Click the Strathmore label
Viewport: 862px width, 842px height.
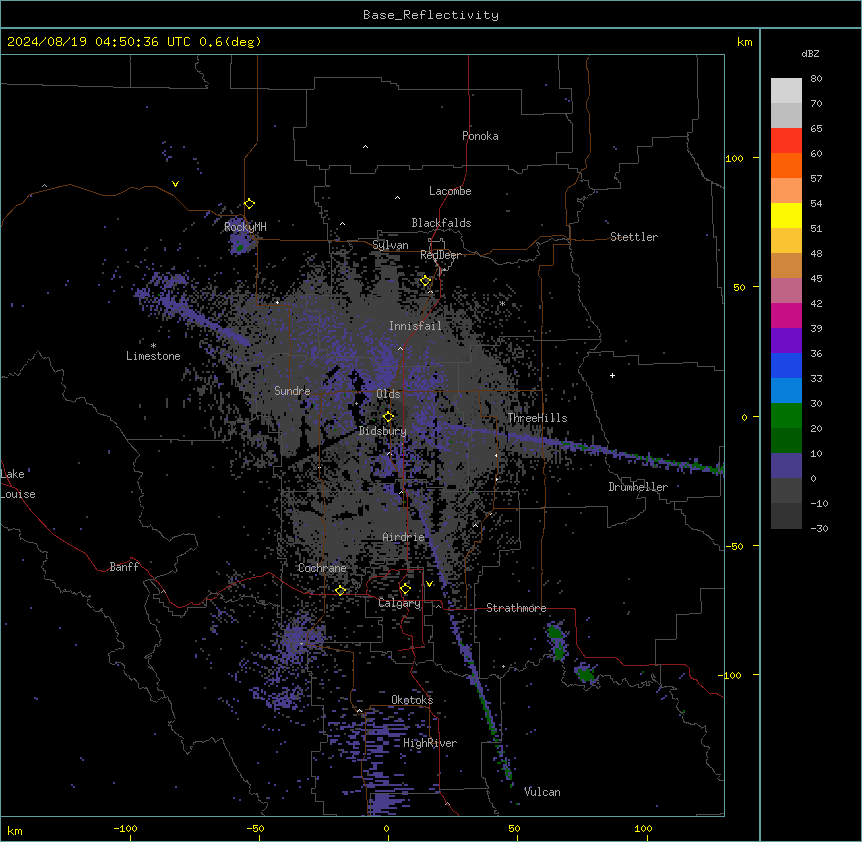(x=516, y=608)
